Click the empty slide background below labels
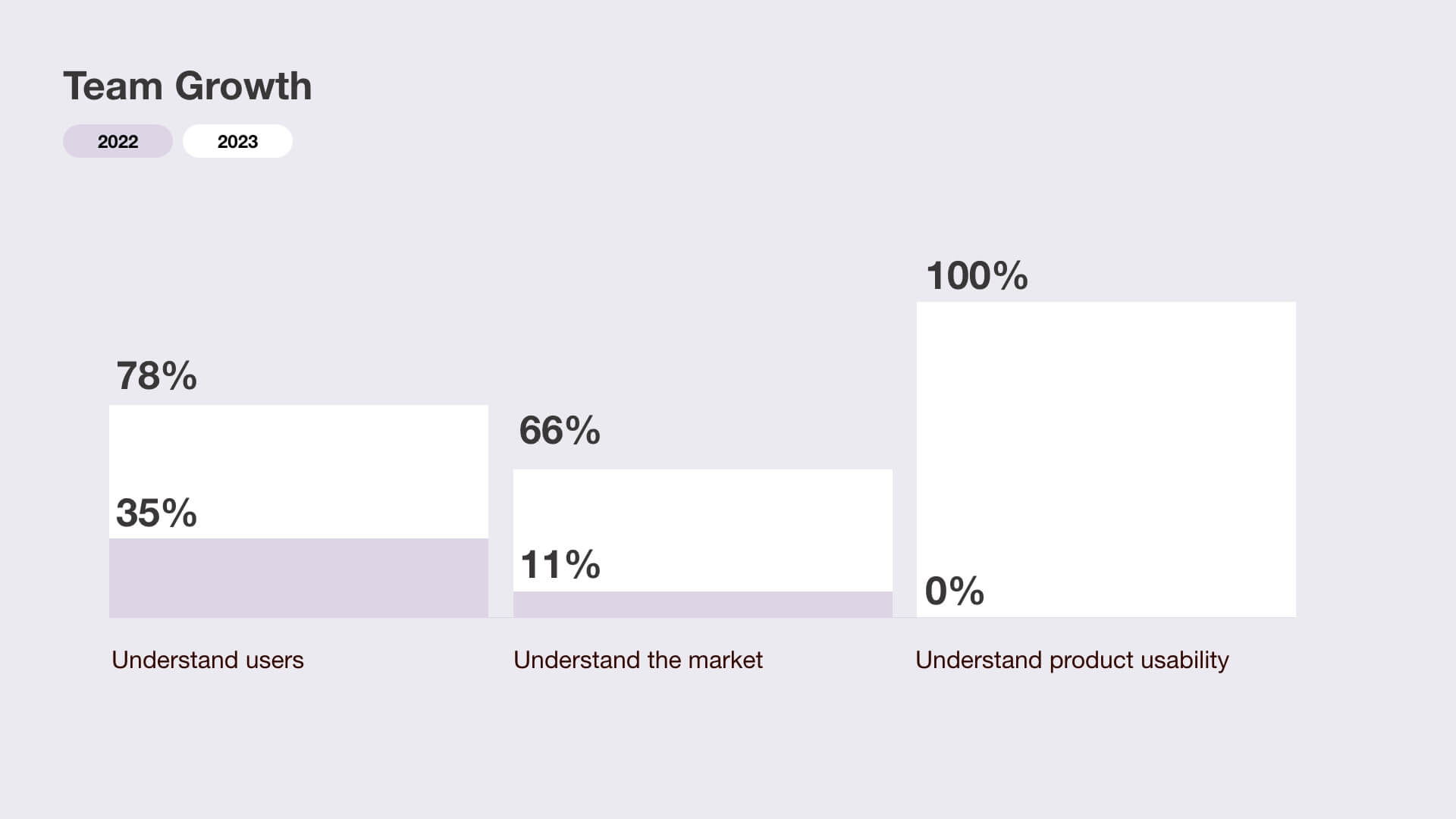 pyautogui.click(x=728, y=751)
